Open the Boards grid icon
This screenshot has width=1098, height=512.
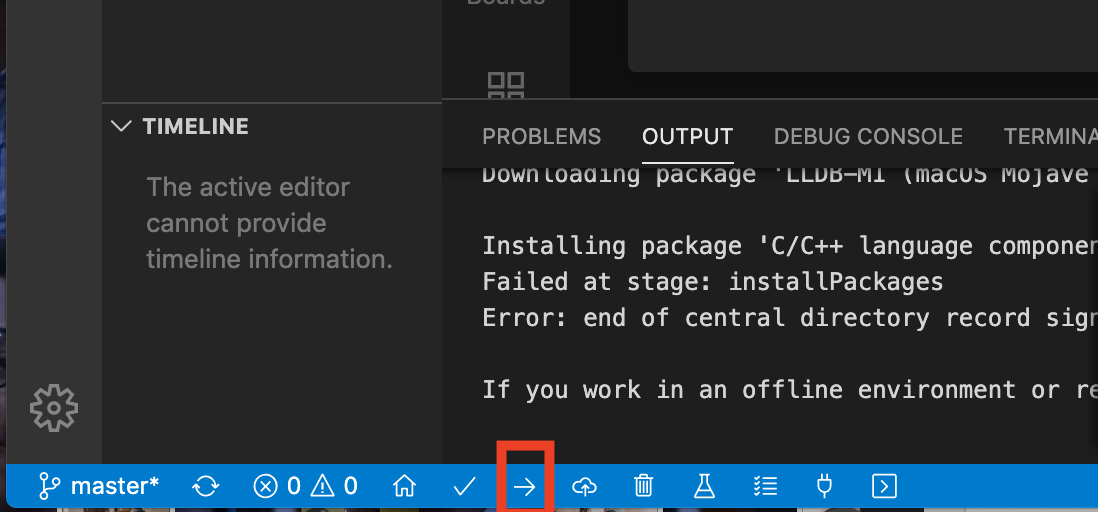[x=506, y=85]
